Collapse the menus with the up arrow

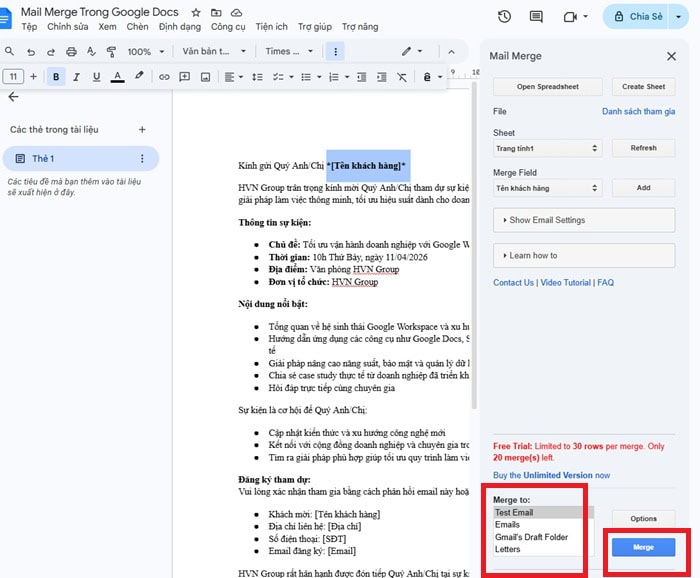coord(451,52)
